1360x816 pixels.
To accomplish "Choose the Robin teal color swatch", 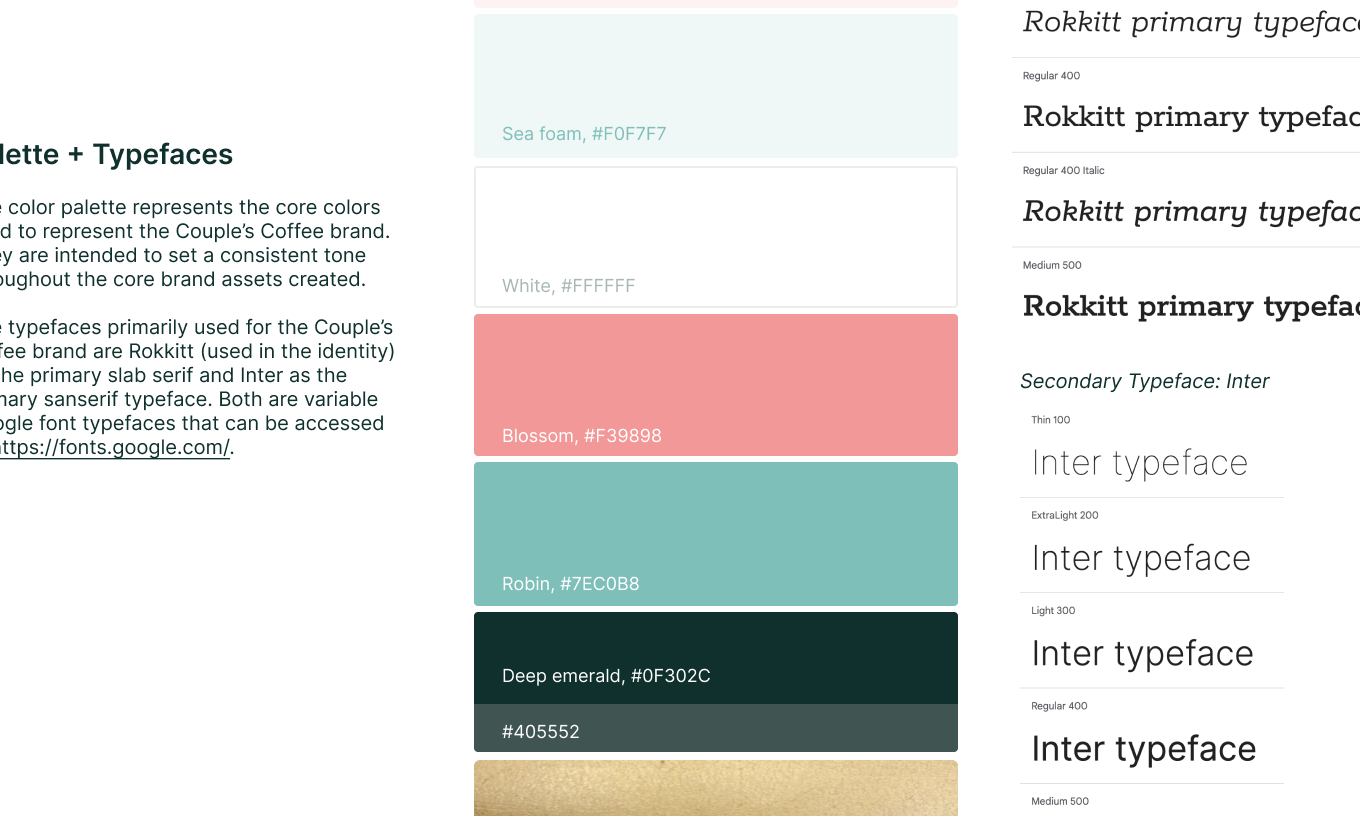I will click(715, 533).
